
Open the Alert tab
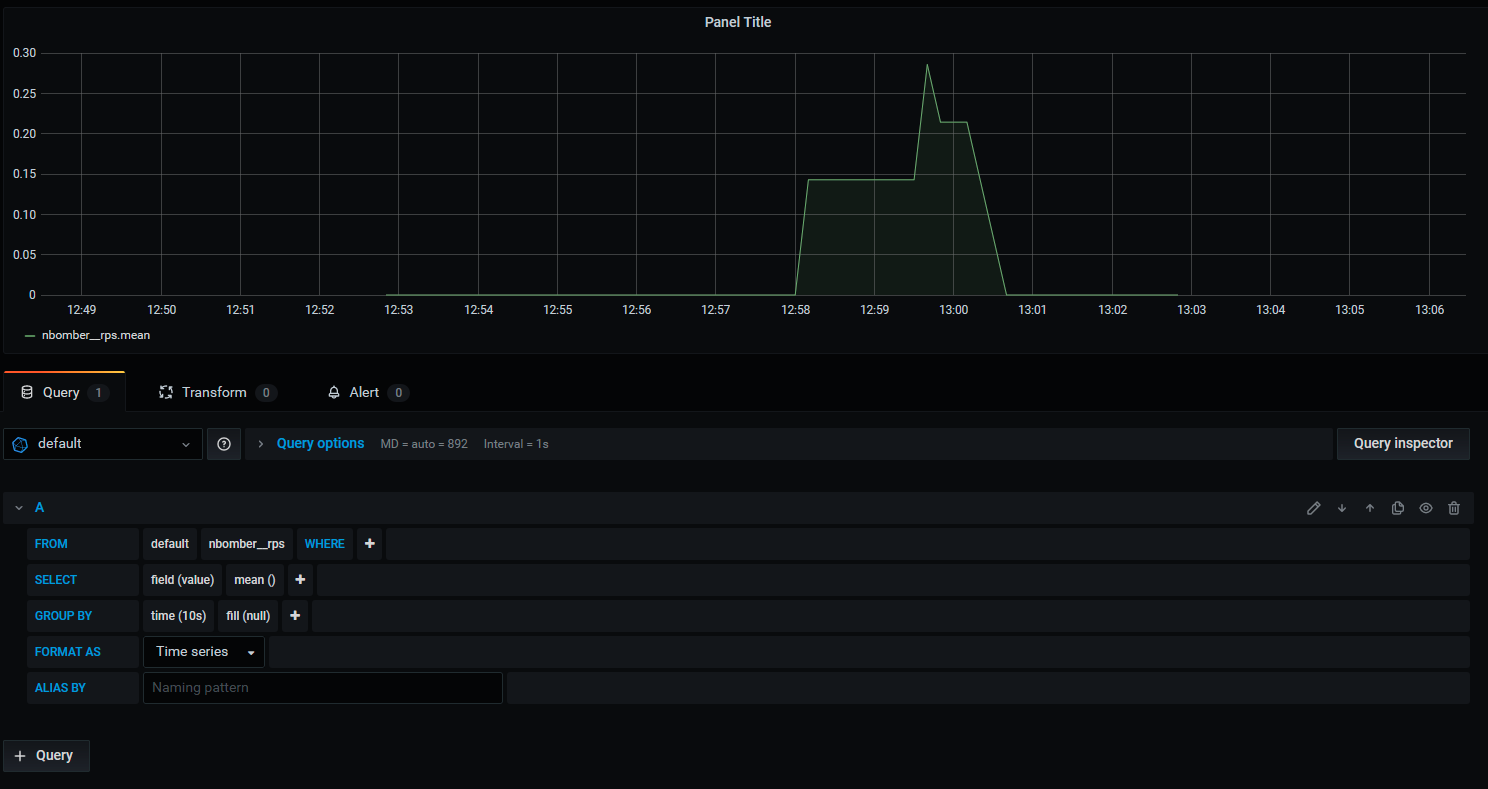coord(363,392)
